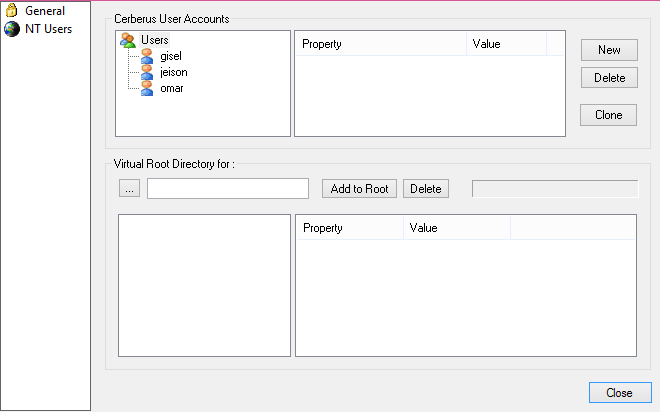Select user gisel in the tree
Image resolution: width=660 pixels, height=412 pixels.
[x=171, y=56]
